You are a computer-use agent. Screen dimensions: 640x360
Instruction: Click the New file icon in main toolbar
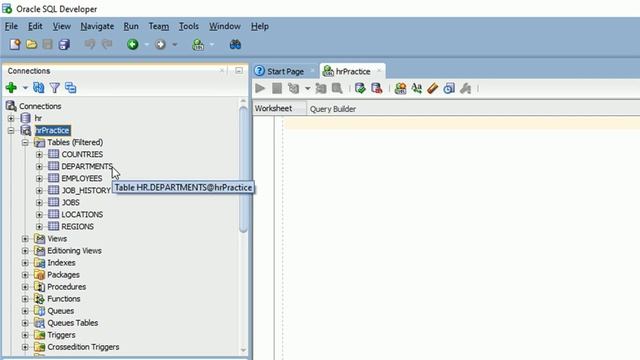coord(15,44)
